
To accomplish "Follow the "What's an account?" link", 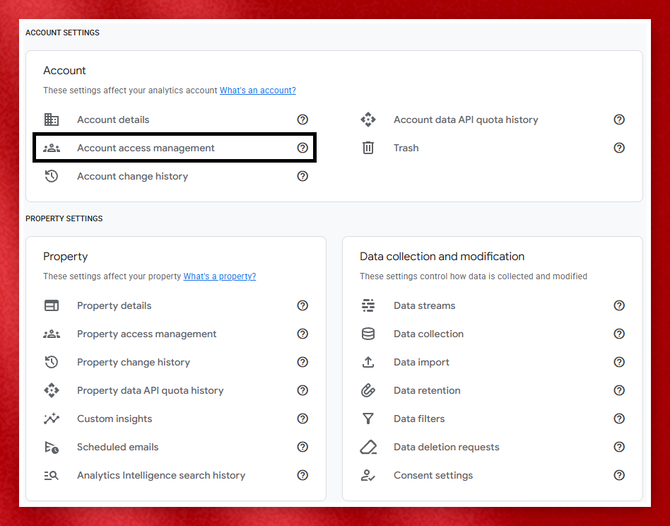I will click(258, 90).
